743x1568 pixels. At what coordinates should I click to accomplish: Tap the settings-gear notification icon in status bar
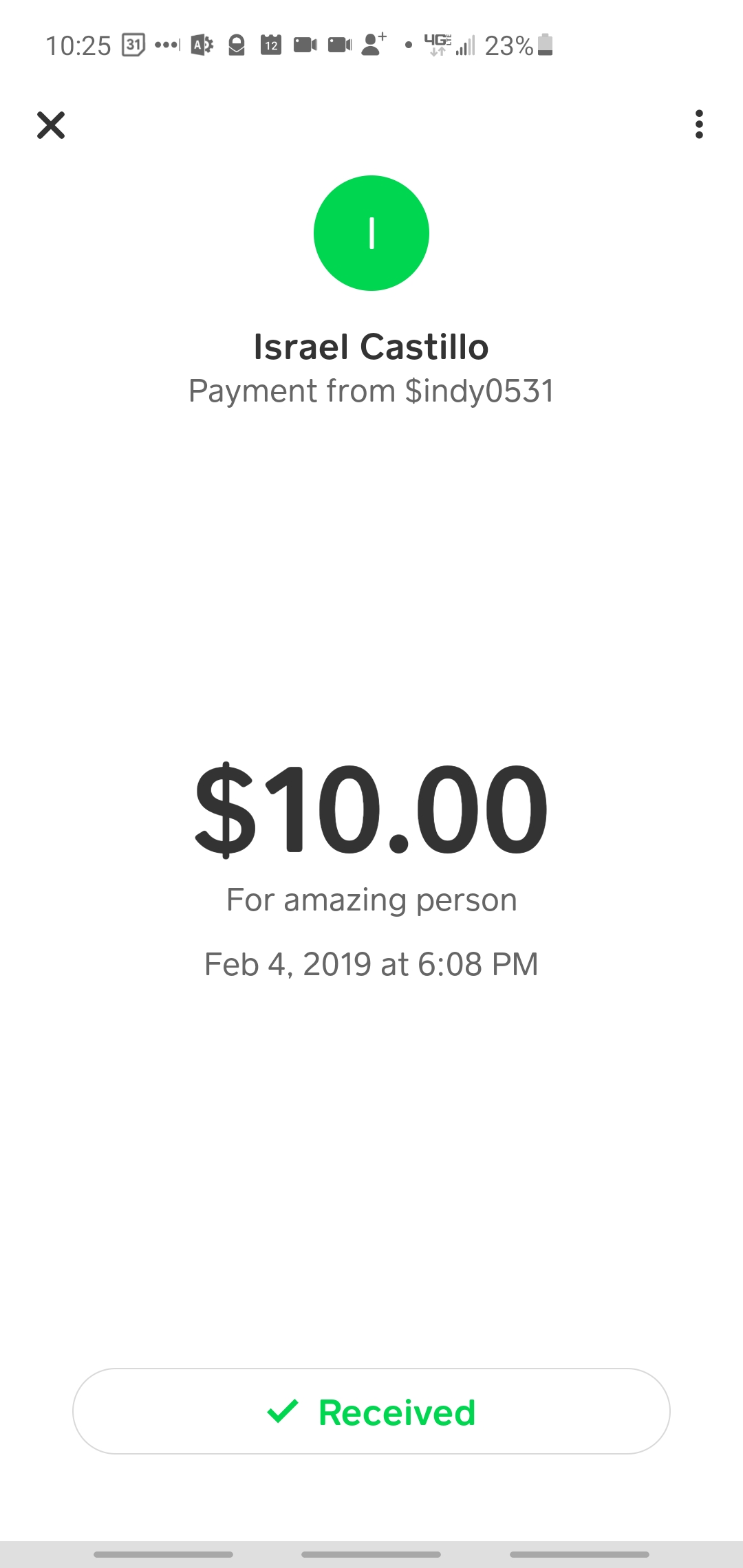(x=202, y=45)
